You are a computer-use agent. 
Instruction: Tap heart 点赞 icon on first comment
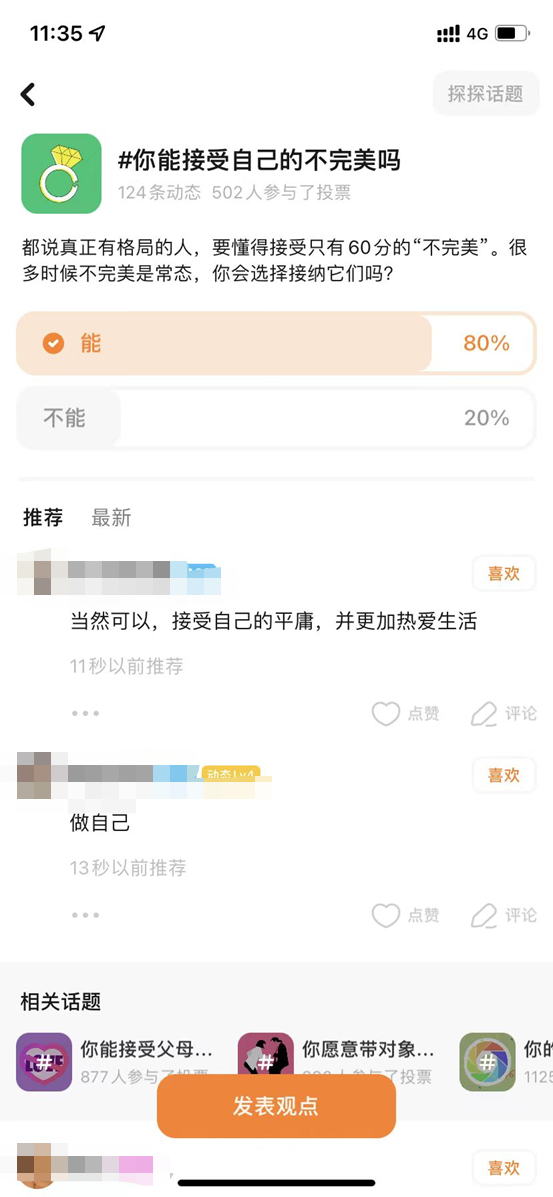(386, 714)
